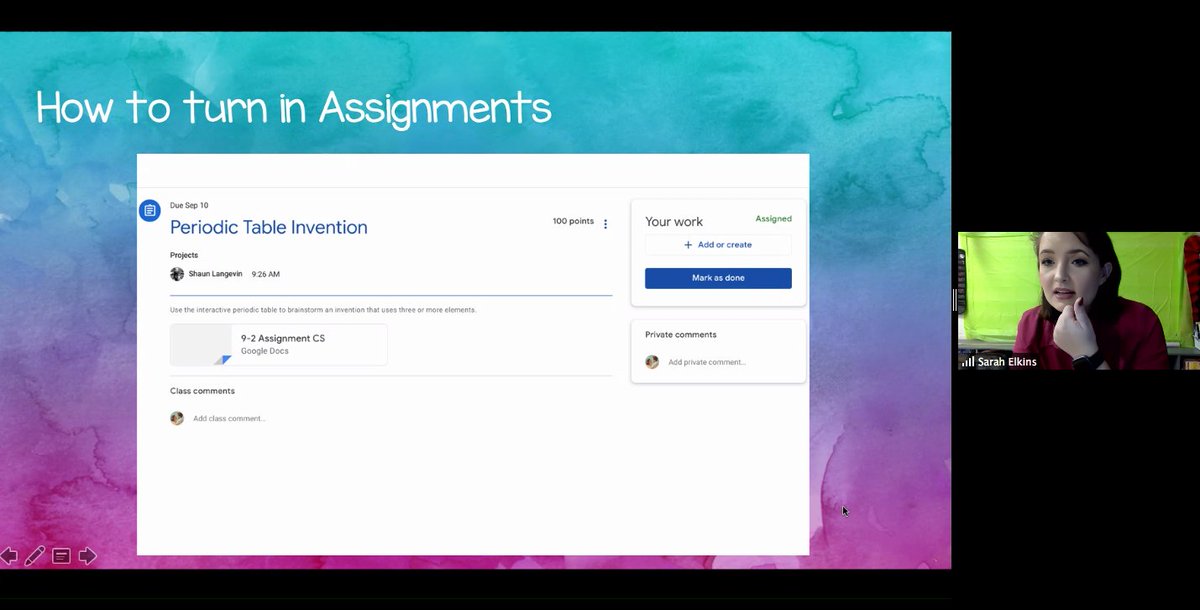Click the How to turn in Assignments title
1200x610 pixels.
click(294, 108)
